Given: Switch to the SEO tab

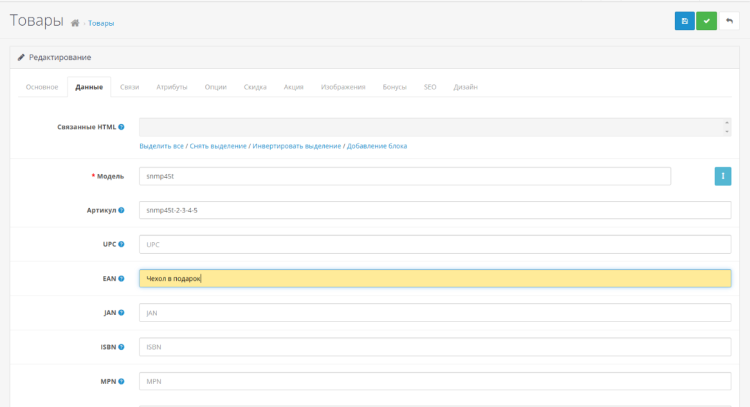Looking at the screenshot, I should 430,87.
